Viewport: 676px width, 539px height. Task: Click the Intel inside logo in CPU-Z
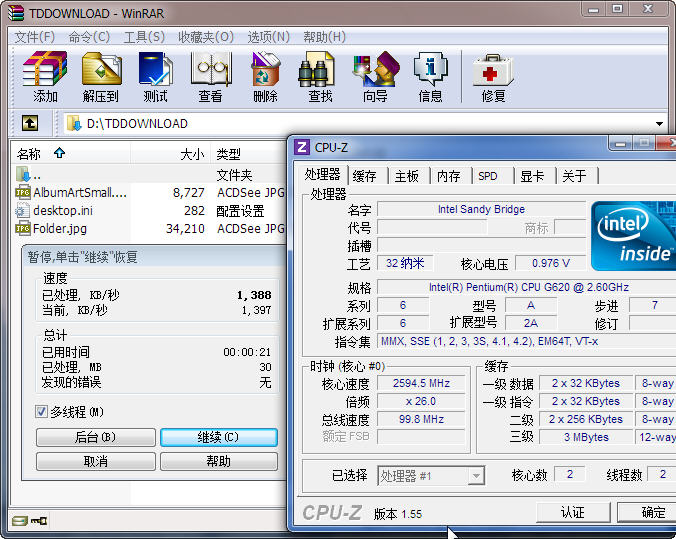pyautogui.click(x=633, y=236)
